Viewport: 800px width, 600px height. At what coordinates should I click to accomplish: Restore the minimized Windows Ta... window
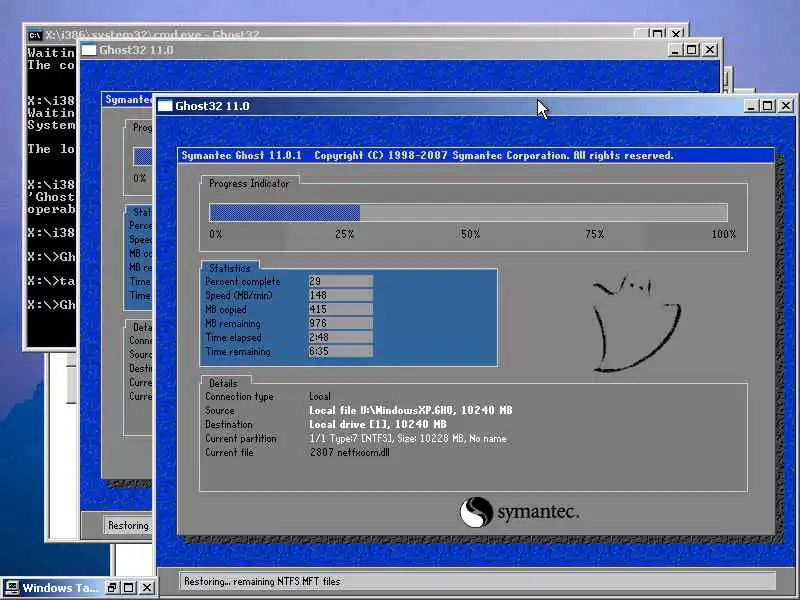(x=112, y=588)
